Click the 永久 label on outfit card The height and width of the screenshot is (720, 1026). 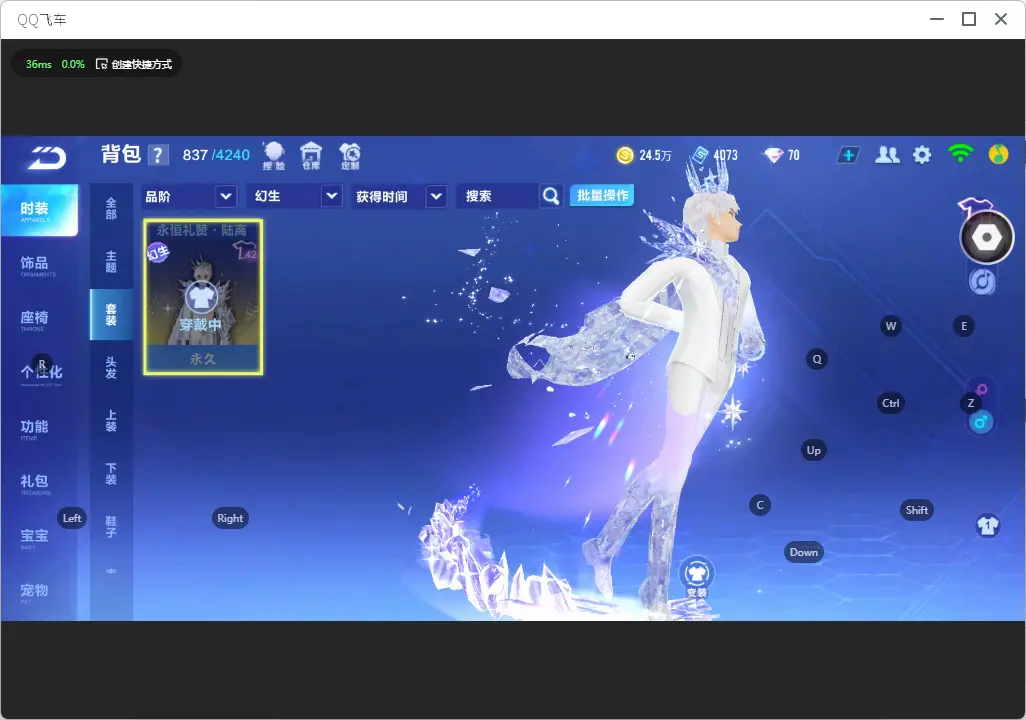(x=202, y=359)
